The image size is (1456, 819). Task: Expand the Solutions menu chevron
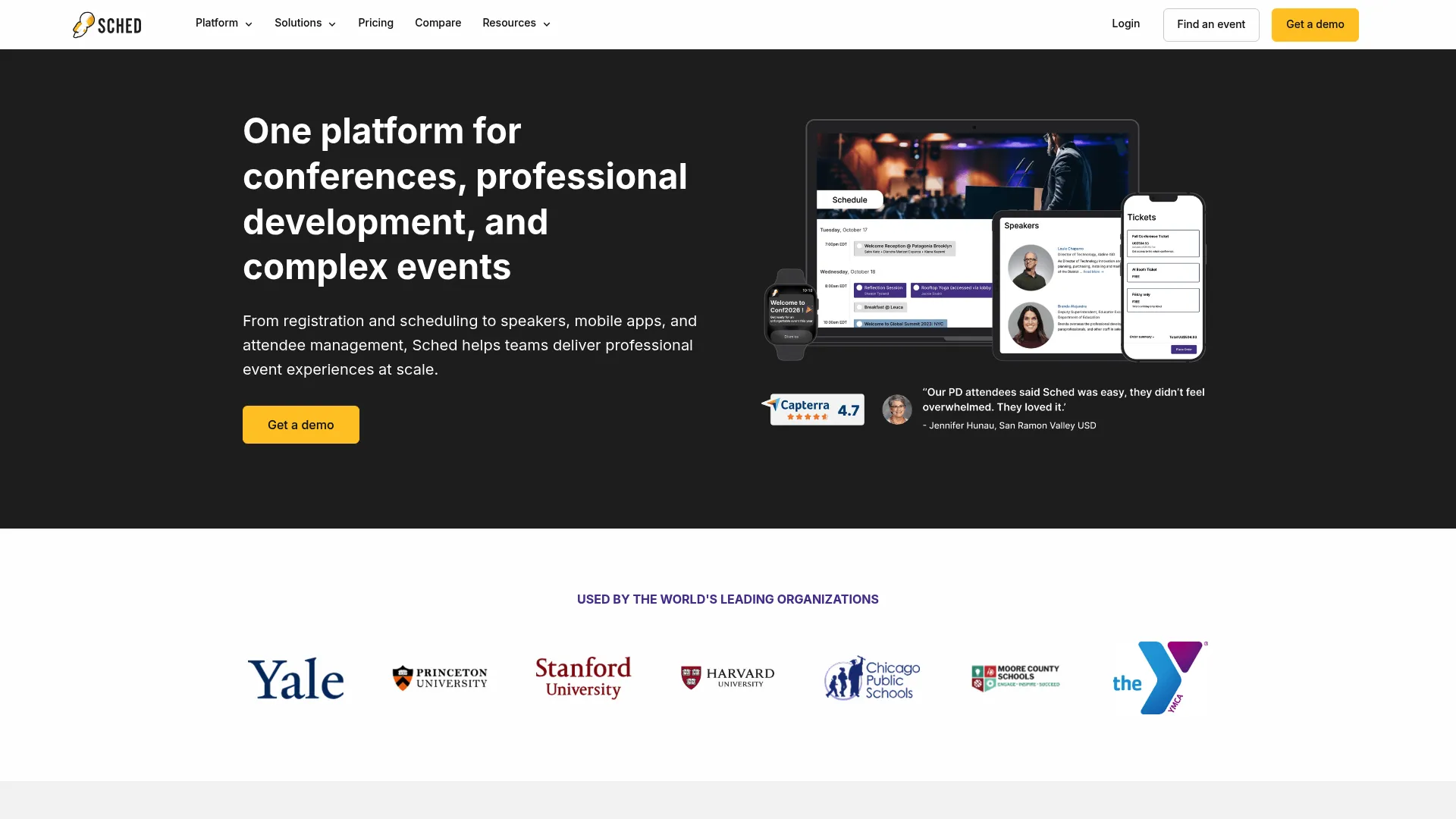(332, 24)
